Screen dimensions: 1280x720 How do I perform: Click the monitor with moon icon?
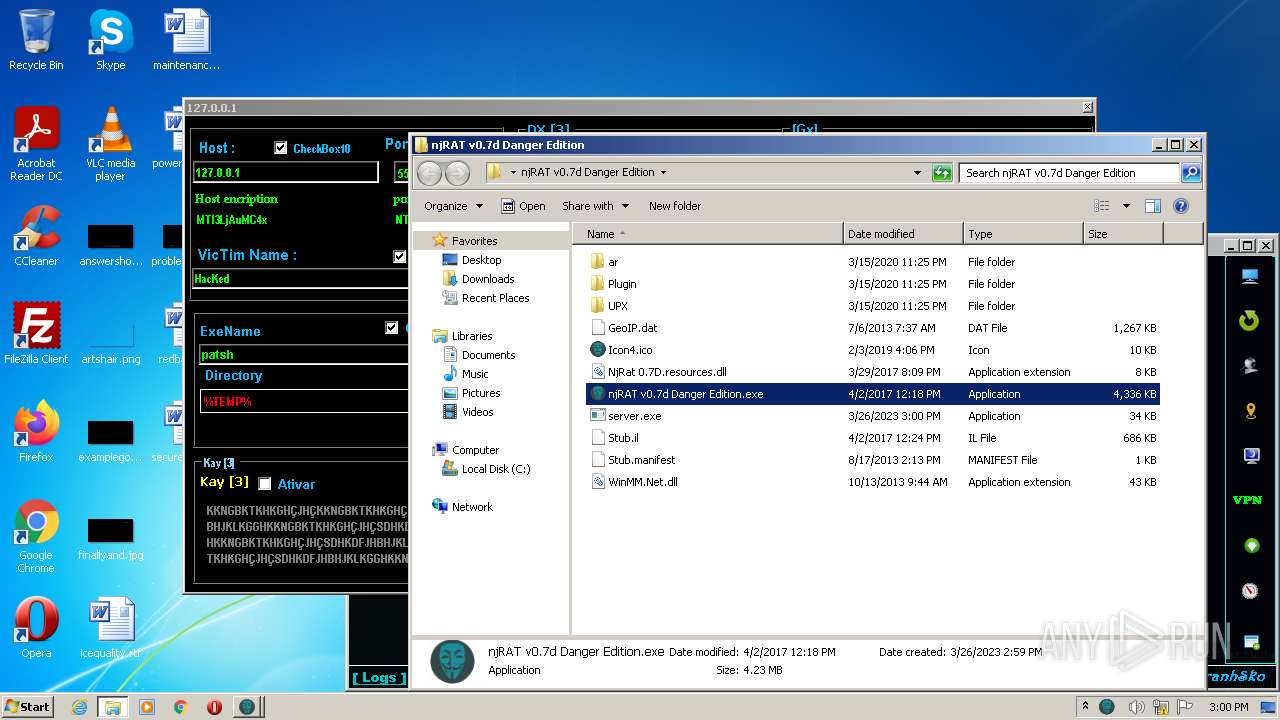(x=1250, y=456)
